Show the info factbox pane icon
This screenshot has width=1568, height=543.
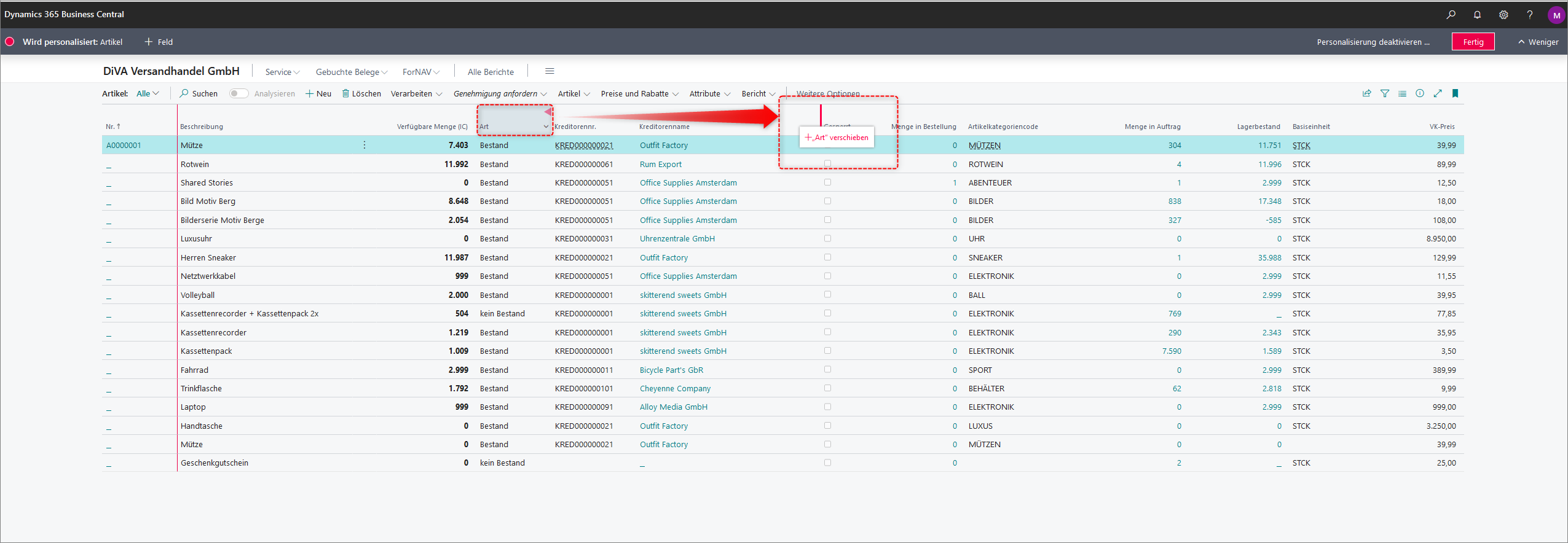[1420, 93]
